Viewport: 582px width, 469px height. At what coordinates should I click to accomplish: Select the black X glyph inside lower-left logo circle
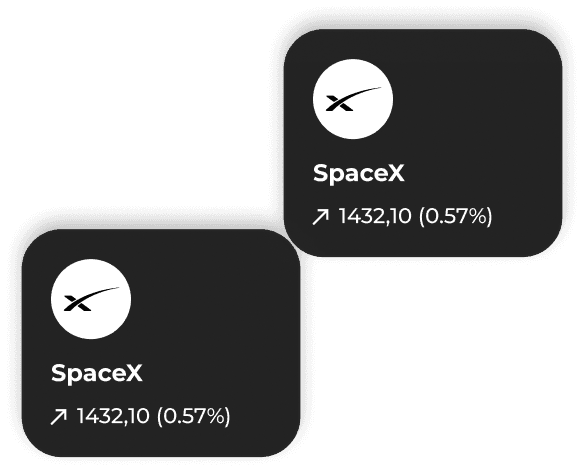(77, 303)
